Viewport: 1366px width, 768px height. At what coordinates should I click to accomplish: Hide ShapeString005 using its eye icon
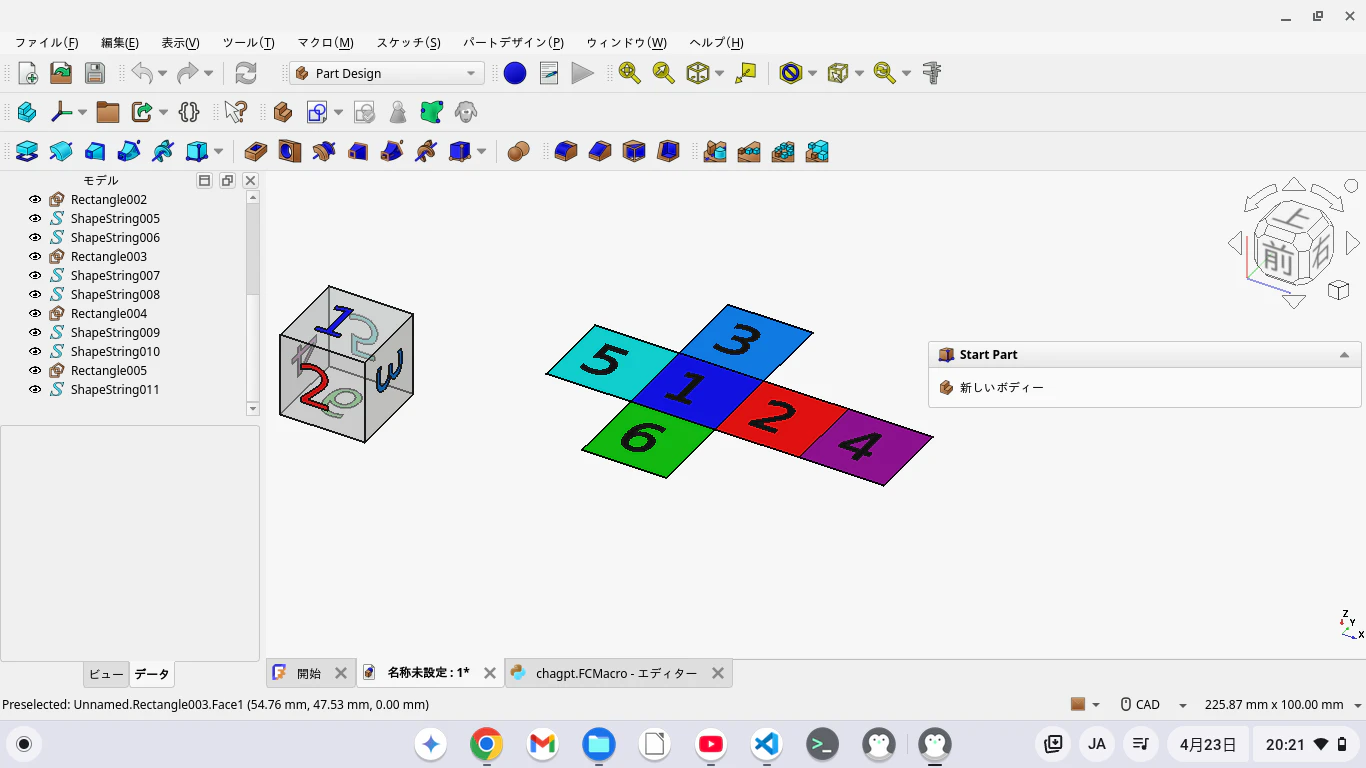(x=35, y=219)
